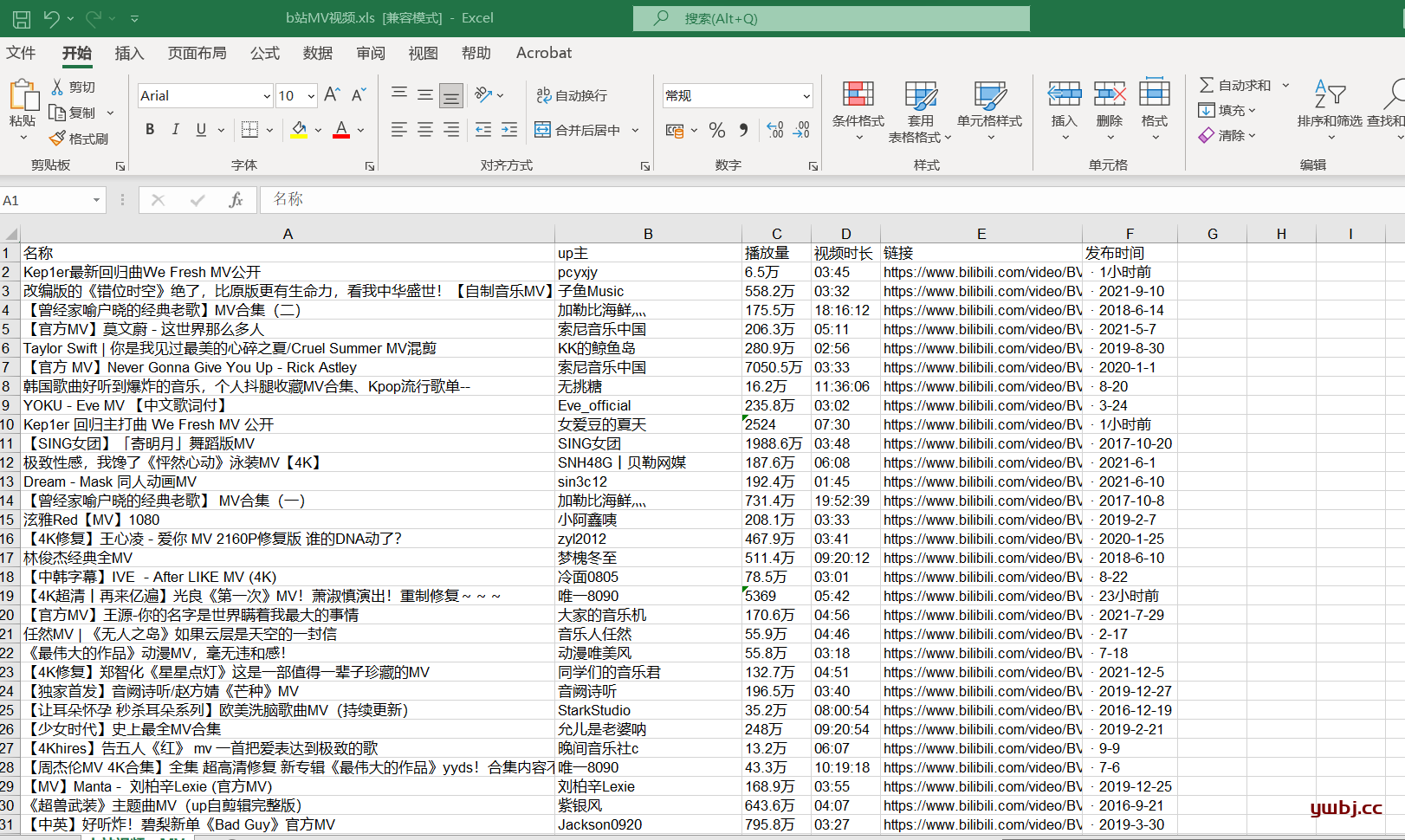Image resolution: width=1405 pixels, height=840 pixels.
Task: Click the Copy button
Action: click(74, 113)
